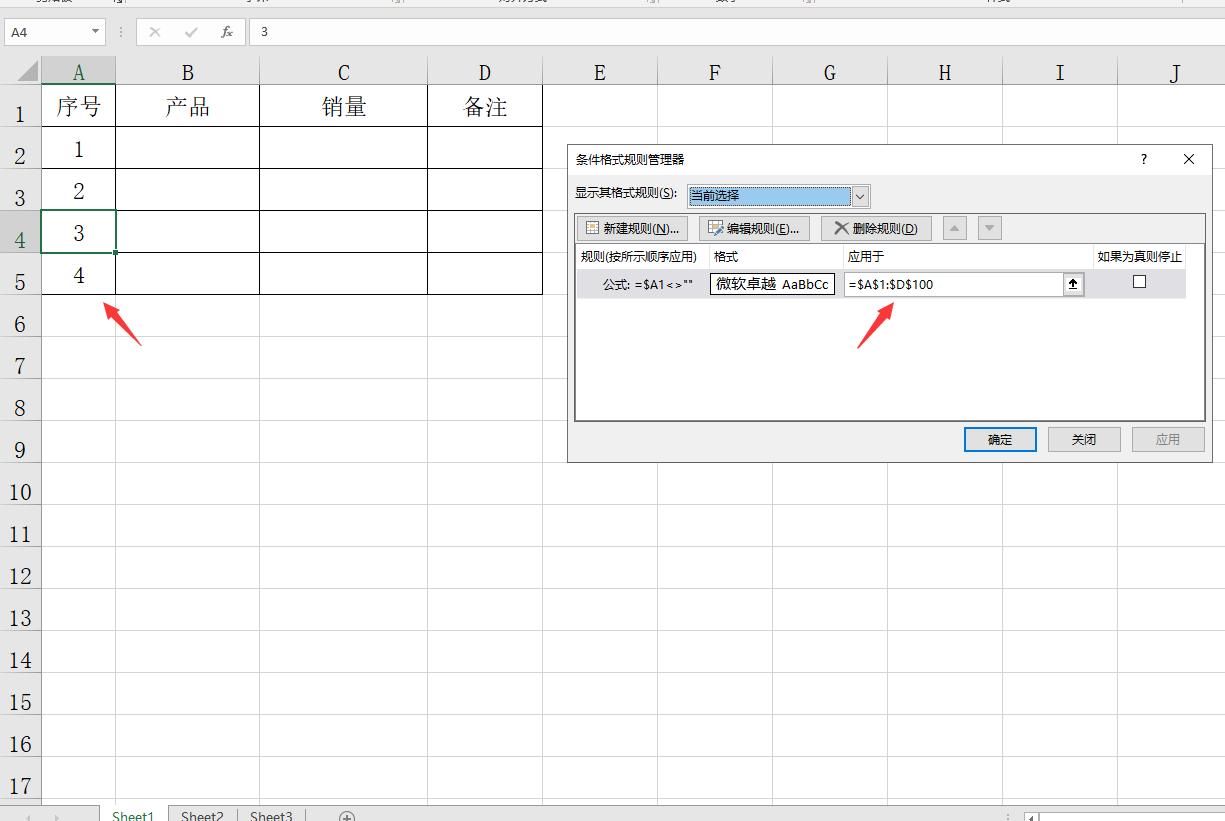This screenshot has width=1225, height=821.
Task: Click the cancel entry X icon
Action: (x=155, y=32)
